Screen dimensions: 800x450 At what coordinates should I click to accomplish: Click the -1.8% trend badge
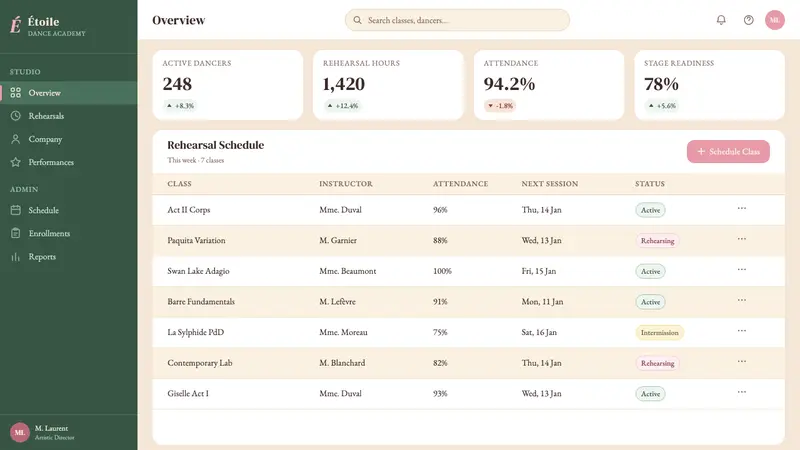tap(501, 106)
